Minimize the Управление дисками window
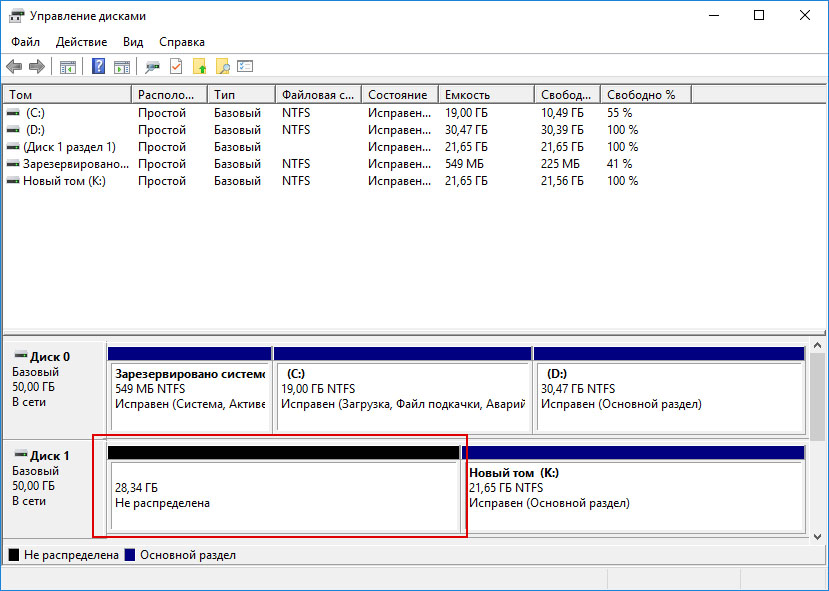Screen dimensions: 829x591 (714, 15)
